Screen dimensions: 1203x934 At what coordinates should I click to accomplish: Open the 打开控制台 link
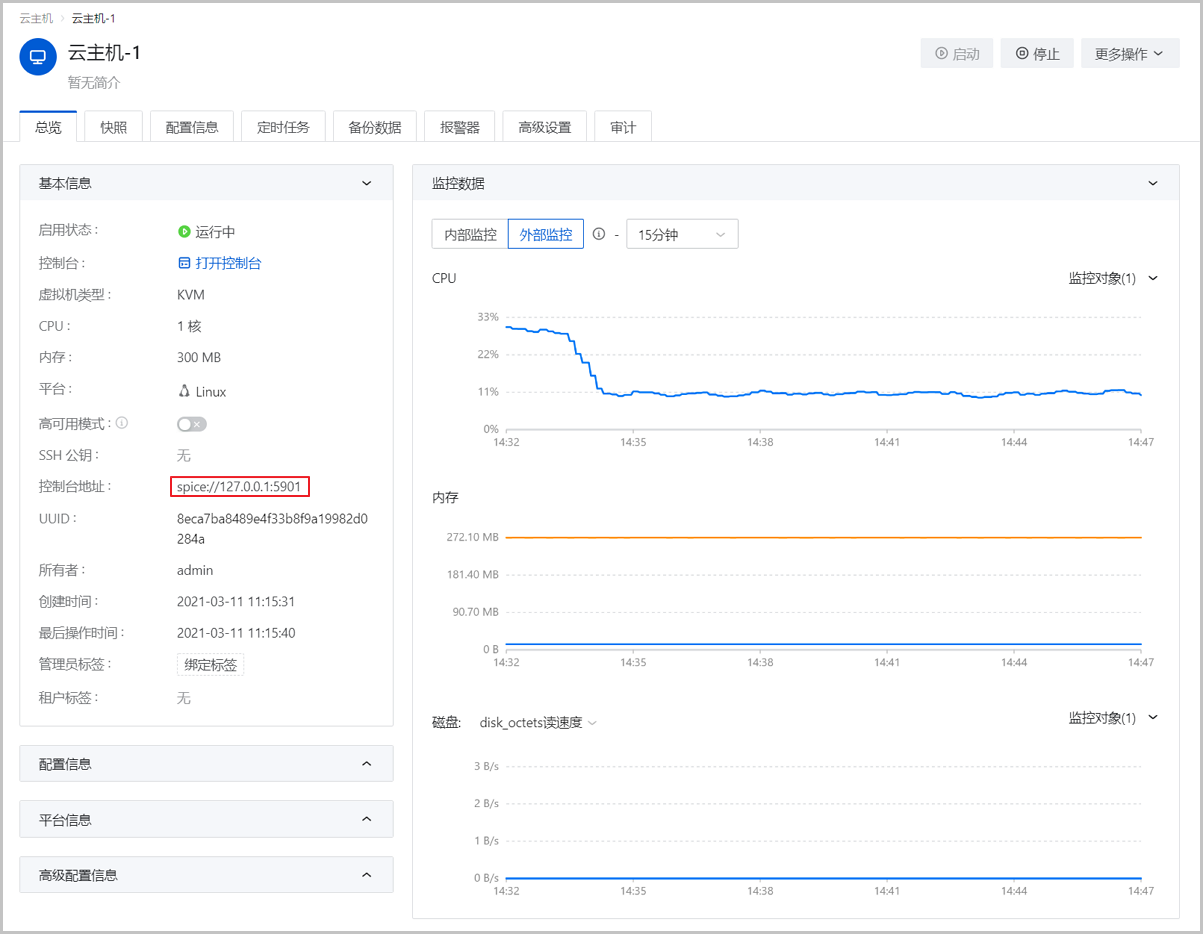(228, 263)
